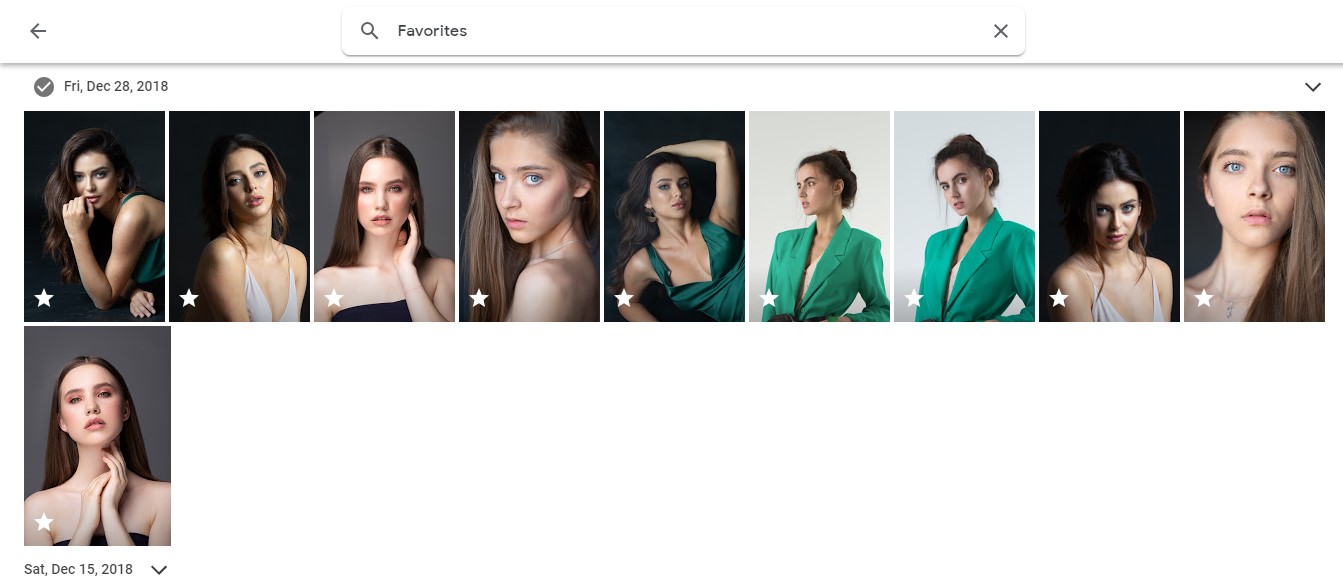Open extreme close-up face photo with long hair
Viewport: 1343px width, 587px height.
click(x=1254, y=216)
